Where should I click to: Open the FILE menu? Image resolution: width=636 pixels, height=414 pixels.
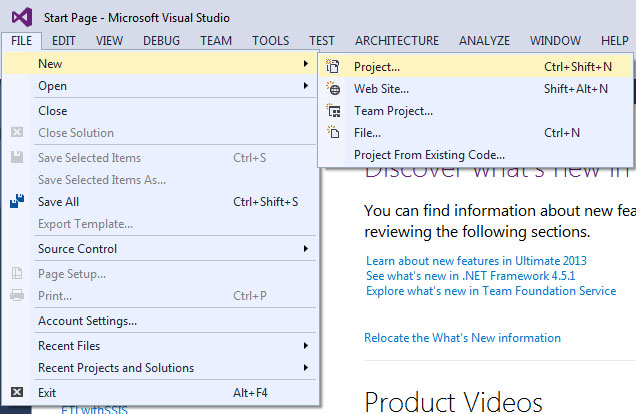[x=21, y=41]
